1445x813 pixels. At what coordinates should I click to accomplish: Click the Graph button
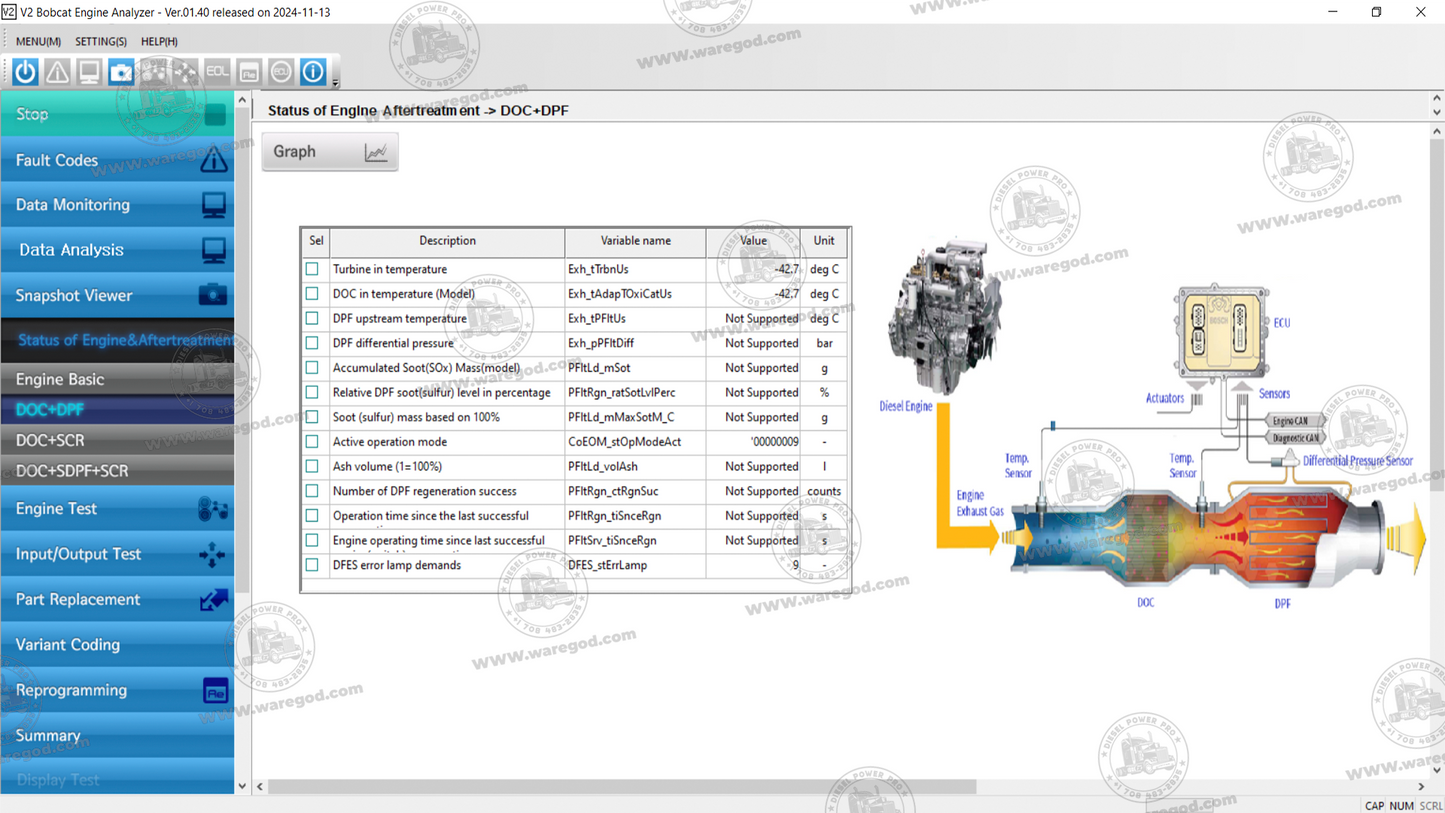(x=329, y=151)
